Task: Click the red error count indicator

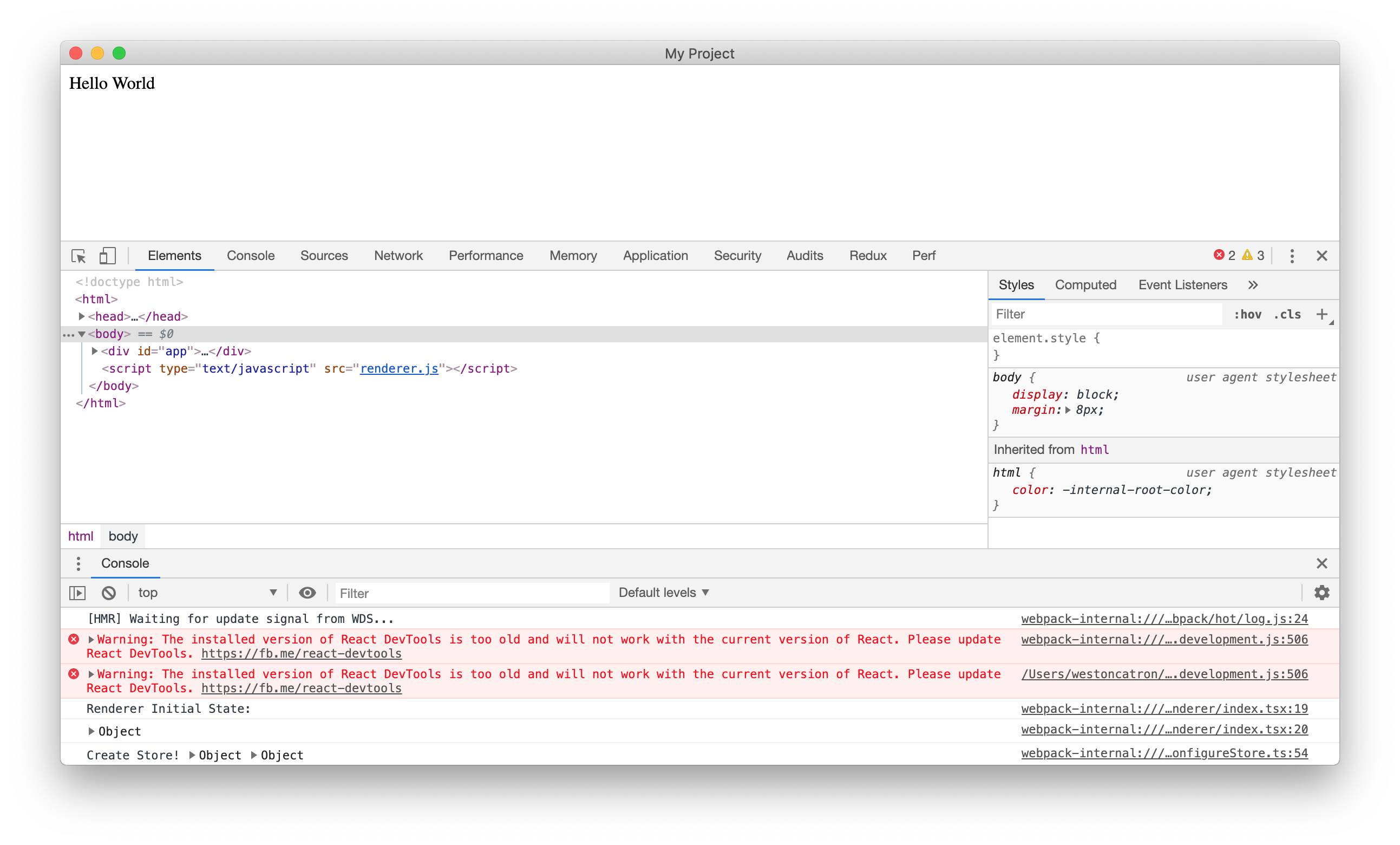Action: coord(1224,255)
